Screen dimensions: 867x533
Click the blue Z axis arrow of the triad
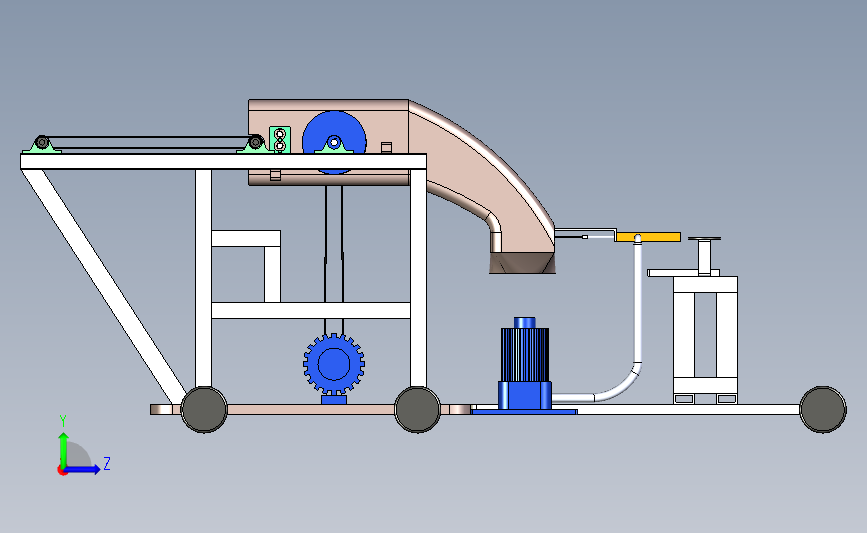(83, 469)
